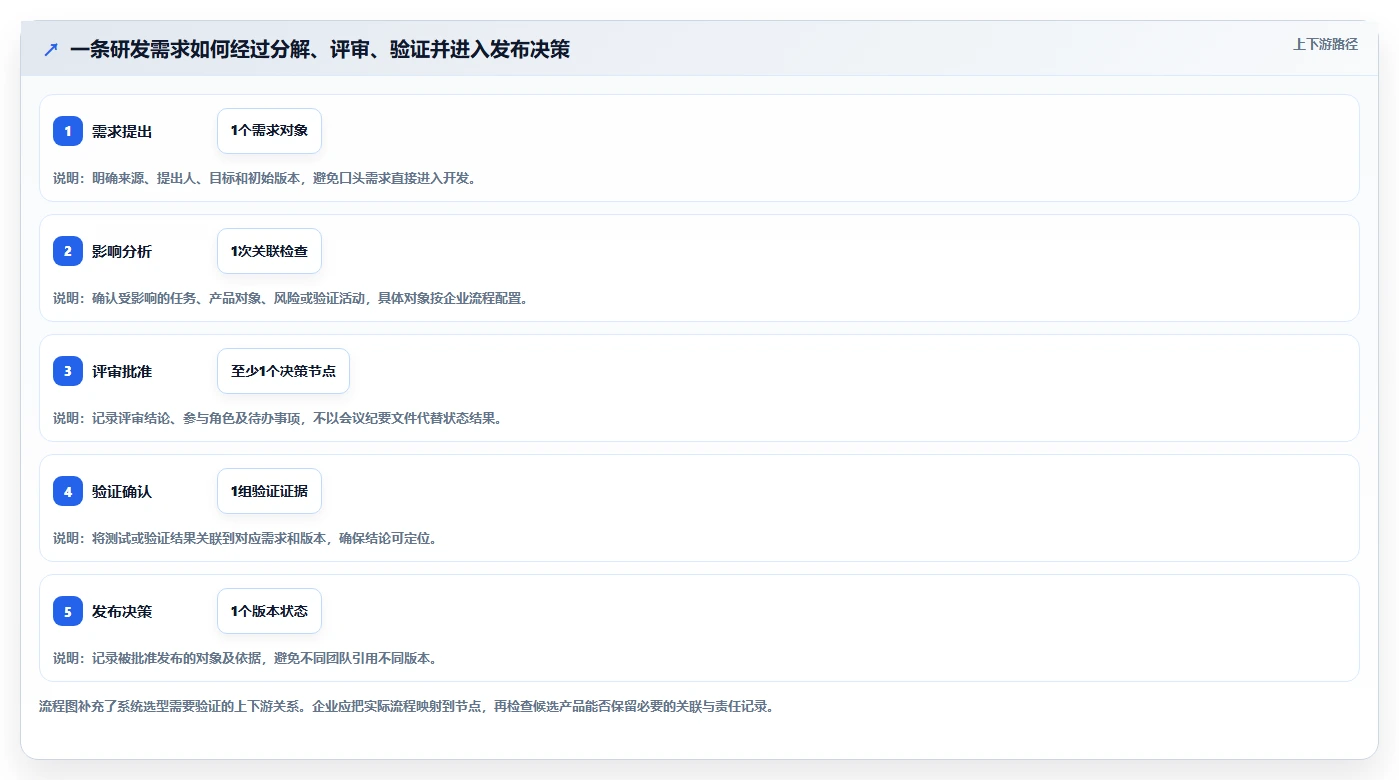
Task: Click the step 5 number badge
Action: click(x=68, y=611)
